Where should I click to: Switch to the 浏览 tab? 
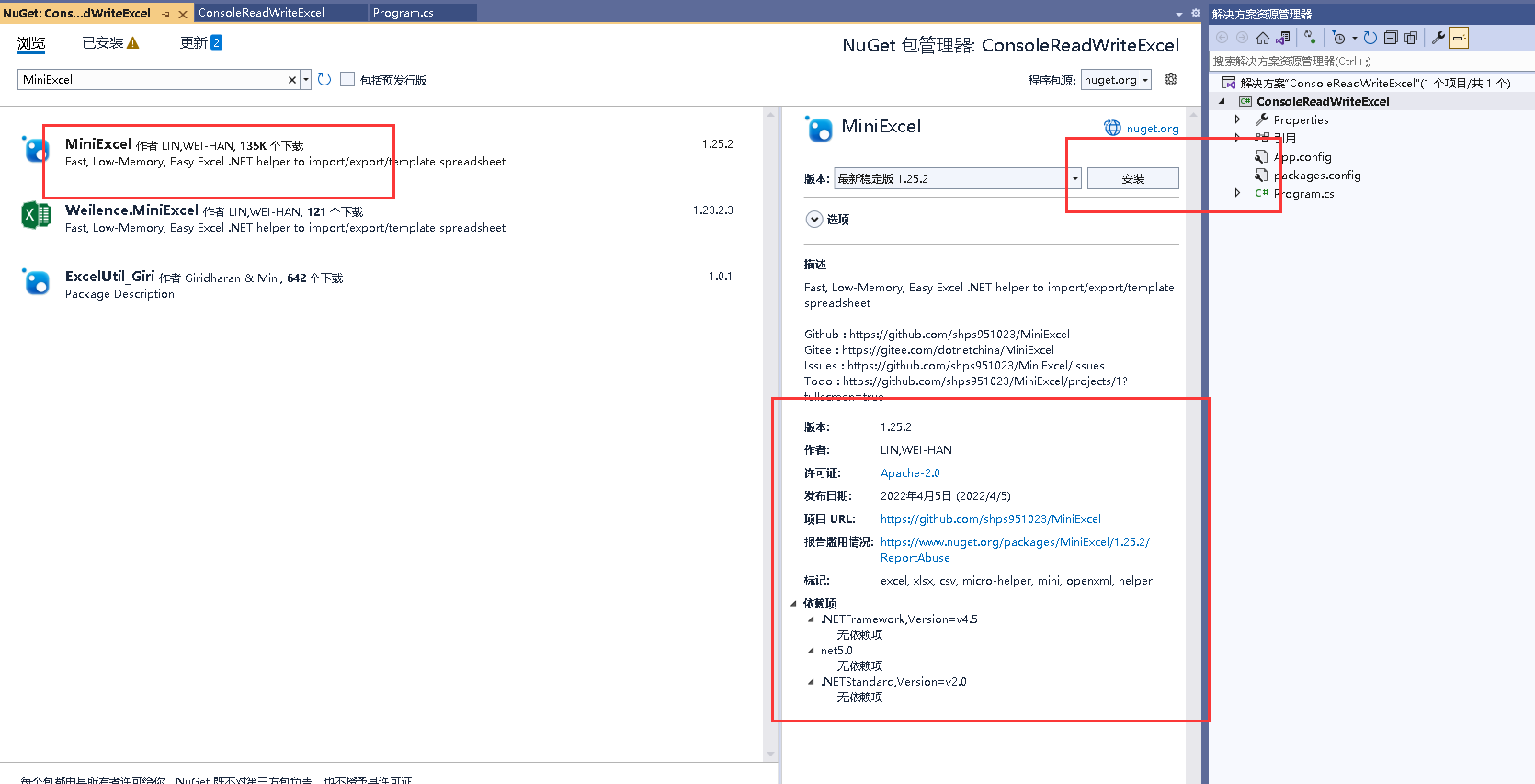31,43
